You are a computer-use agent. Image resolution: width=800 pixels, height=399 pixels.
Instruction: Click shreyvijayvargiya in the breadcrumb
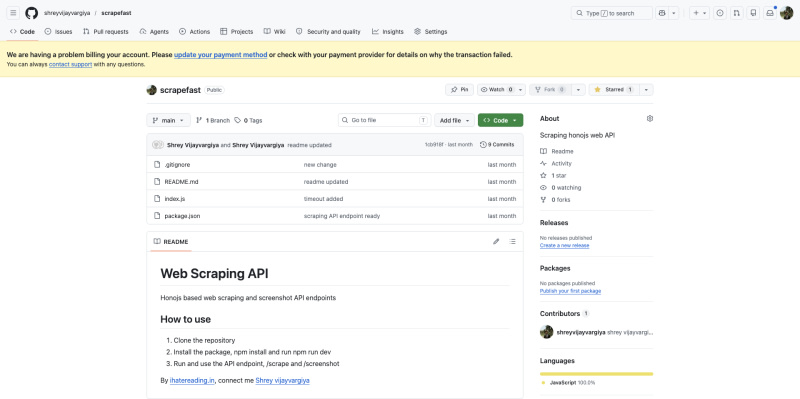[x=67, y=13]
